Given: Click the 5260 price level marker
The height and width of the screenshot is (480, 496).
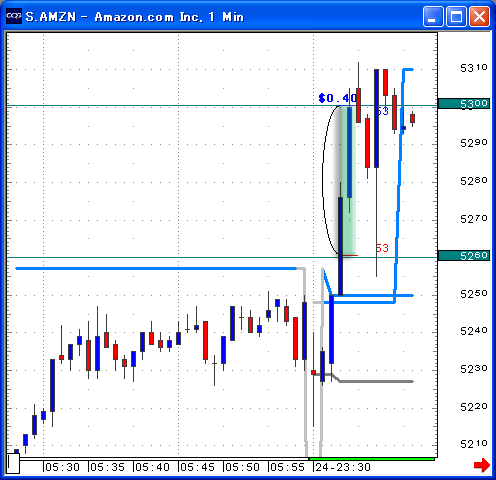Looking at the screenshot, I should 464,256.
